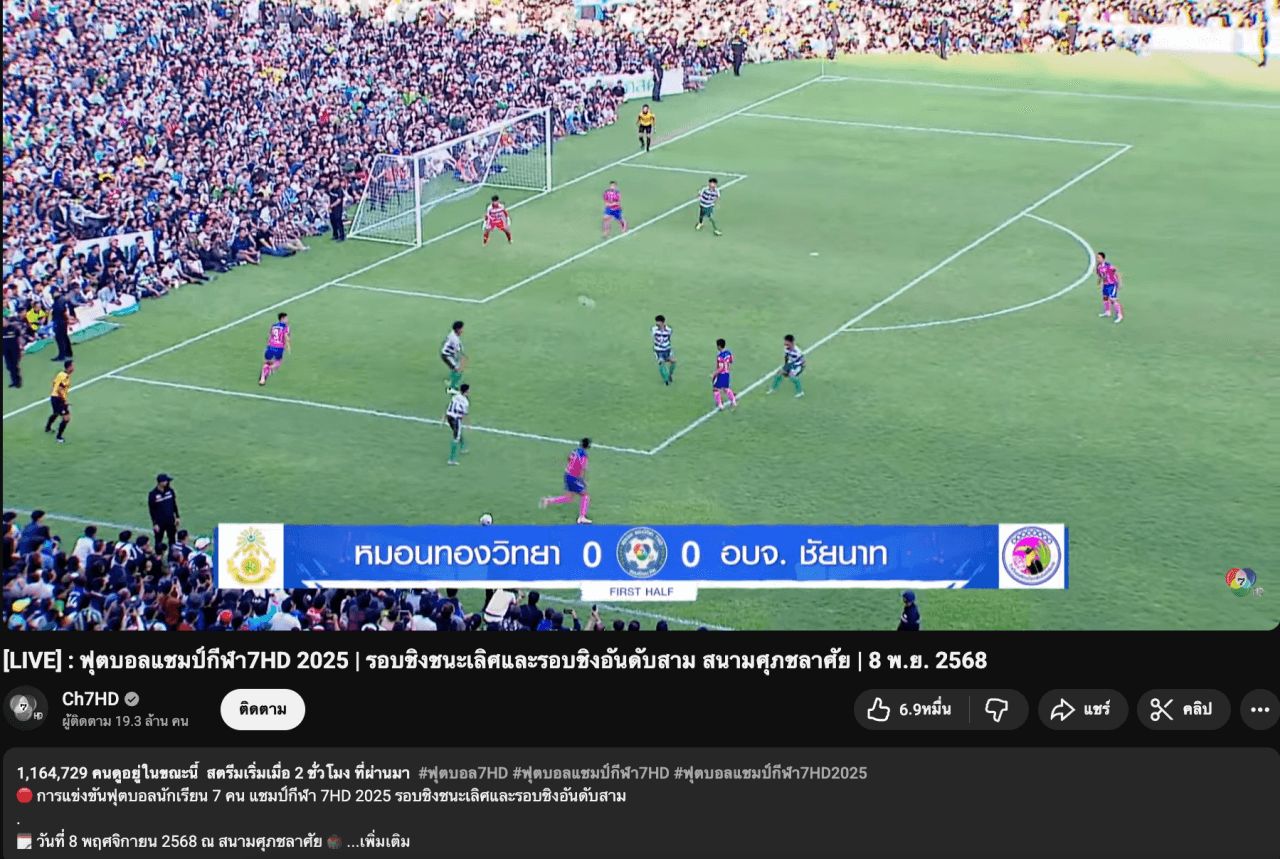This screenshot has height=859, width=1280.
Task: Open the #ฟุตบอล7HD hashtag
Action: (x=463, y=772)
